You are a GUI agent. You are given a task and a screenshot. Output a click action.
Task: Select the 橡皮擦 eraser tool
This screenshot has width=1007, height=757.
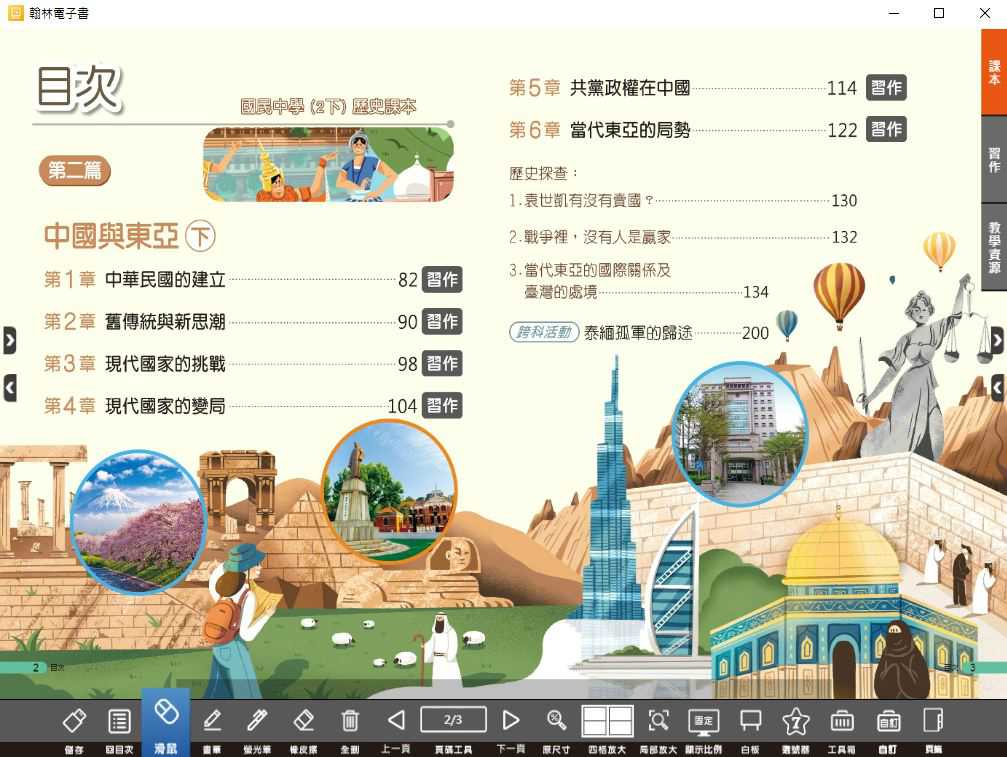pos(303,721)
